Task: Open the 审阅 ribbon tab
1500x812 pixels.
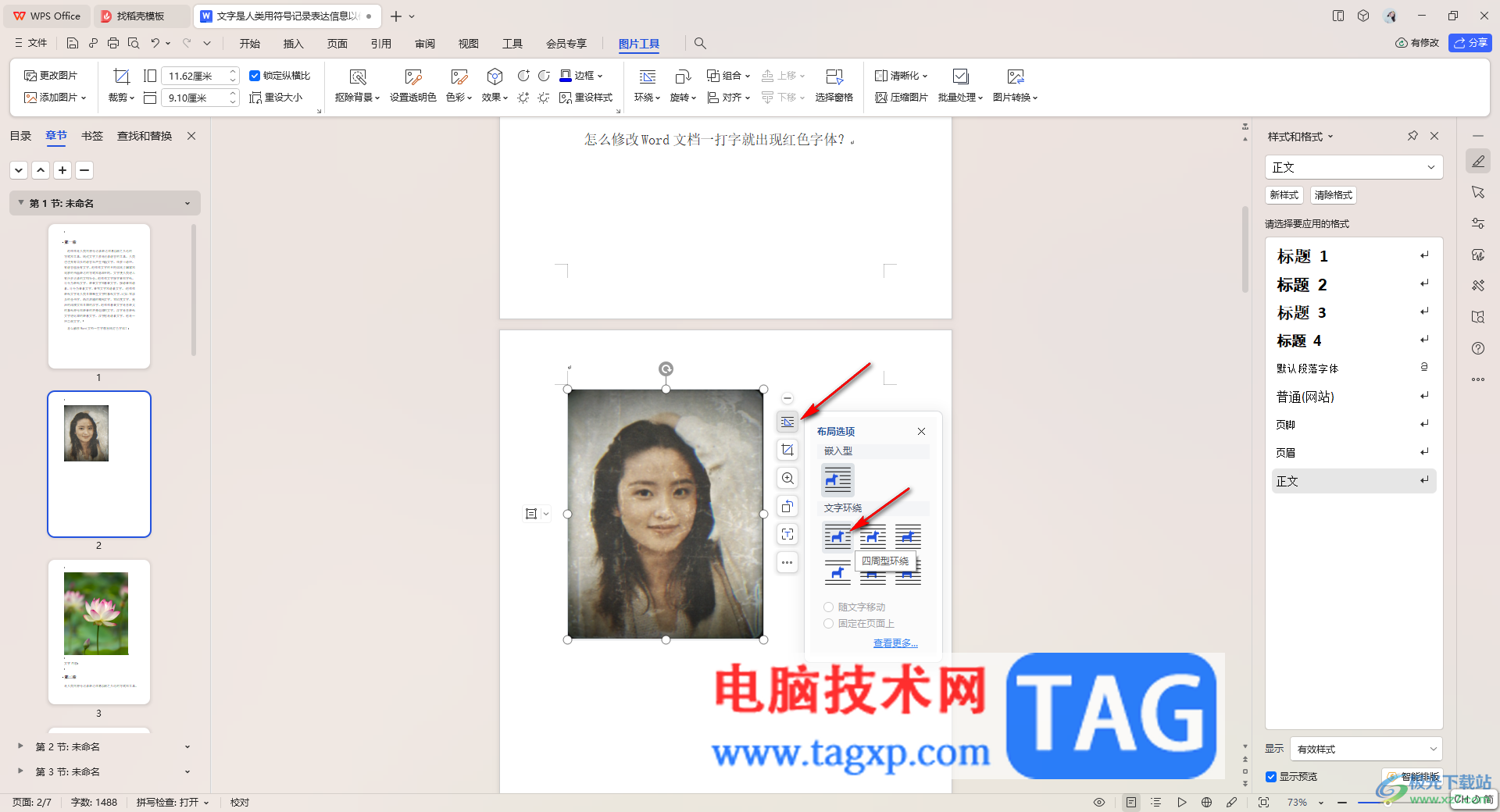Action: coord(425,44)
